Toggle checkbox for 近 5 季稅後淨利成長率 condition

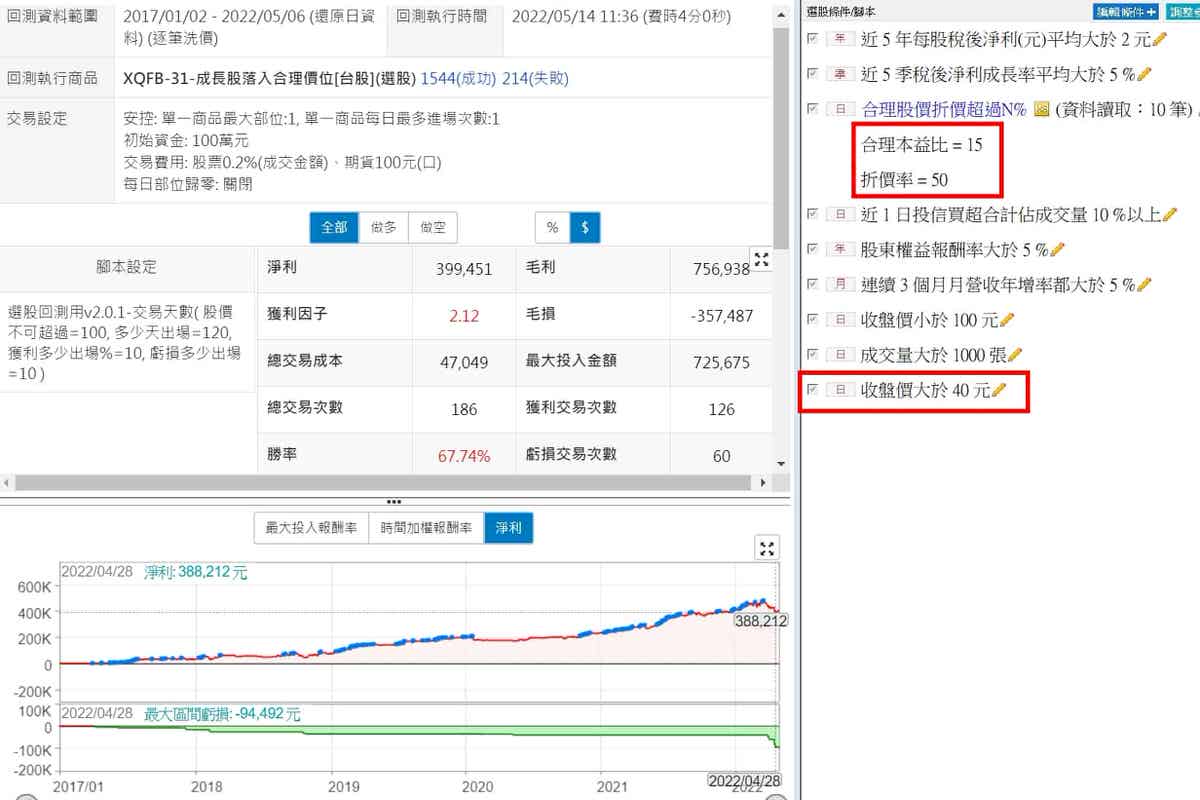(x=812, y=73)
